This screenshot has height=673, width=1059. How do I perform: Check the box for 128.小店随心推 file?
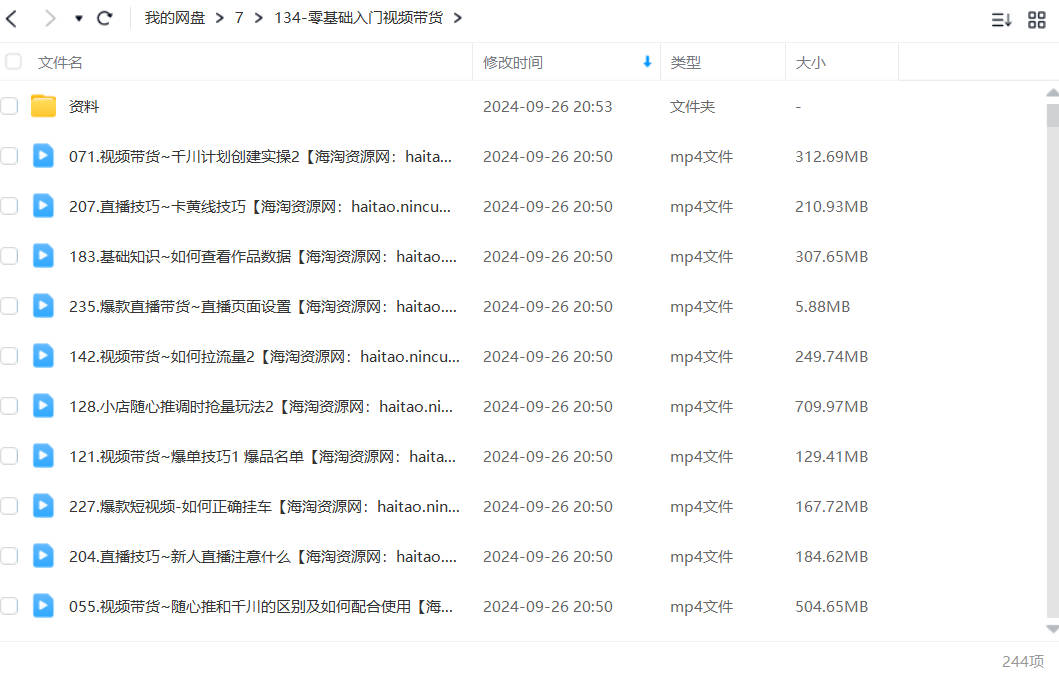point(9,406)
